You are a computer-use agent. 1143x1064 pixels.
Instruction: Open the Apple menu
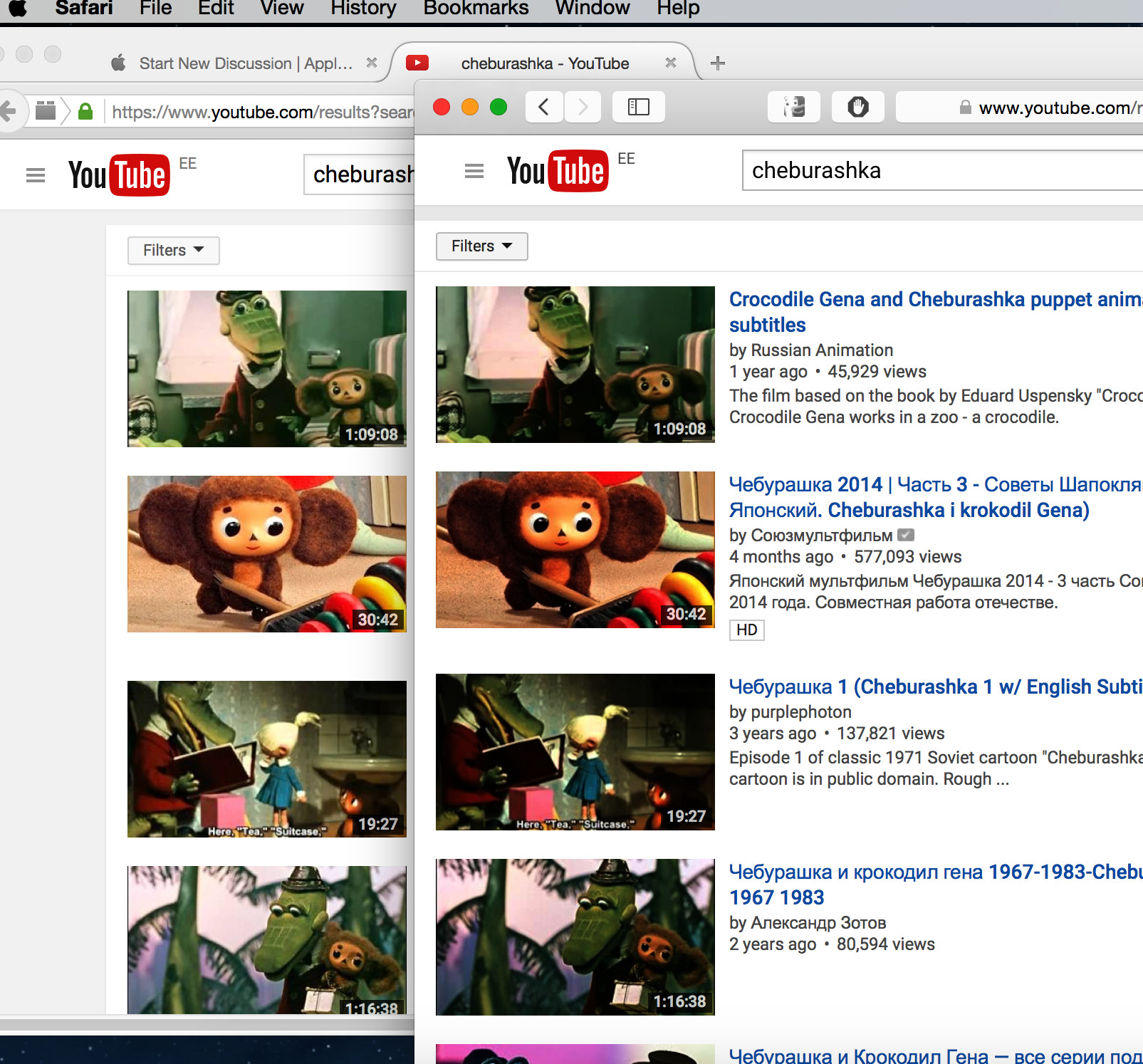(17, 8)
